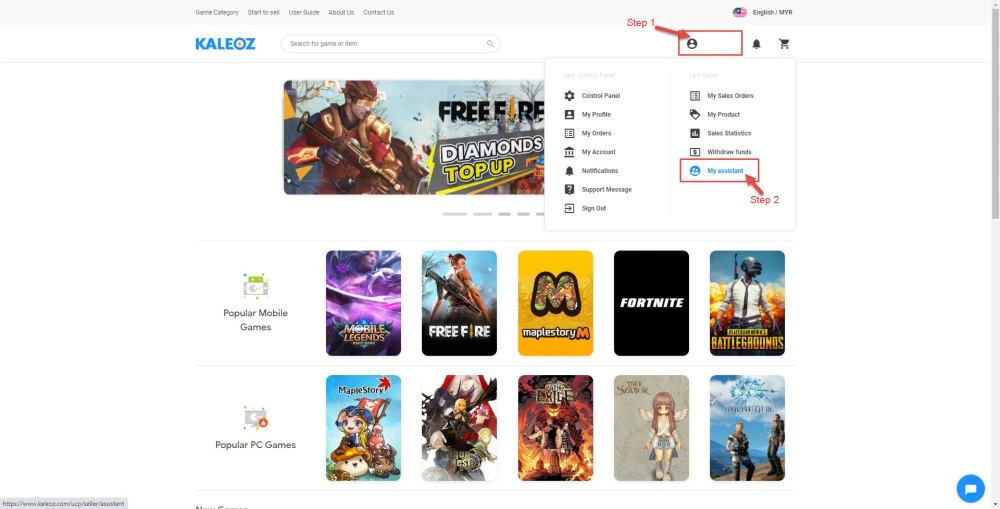Viewport: 1000px width, 509px height.
Task: Focus the Search for game or item field
Action: (x=390, y=43)
